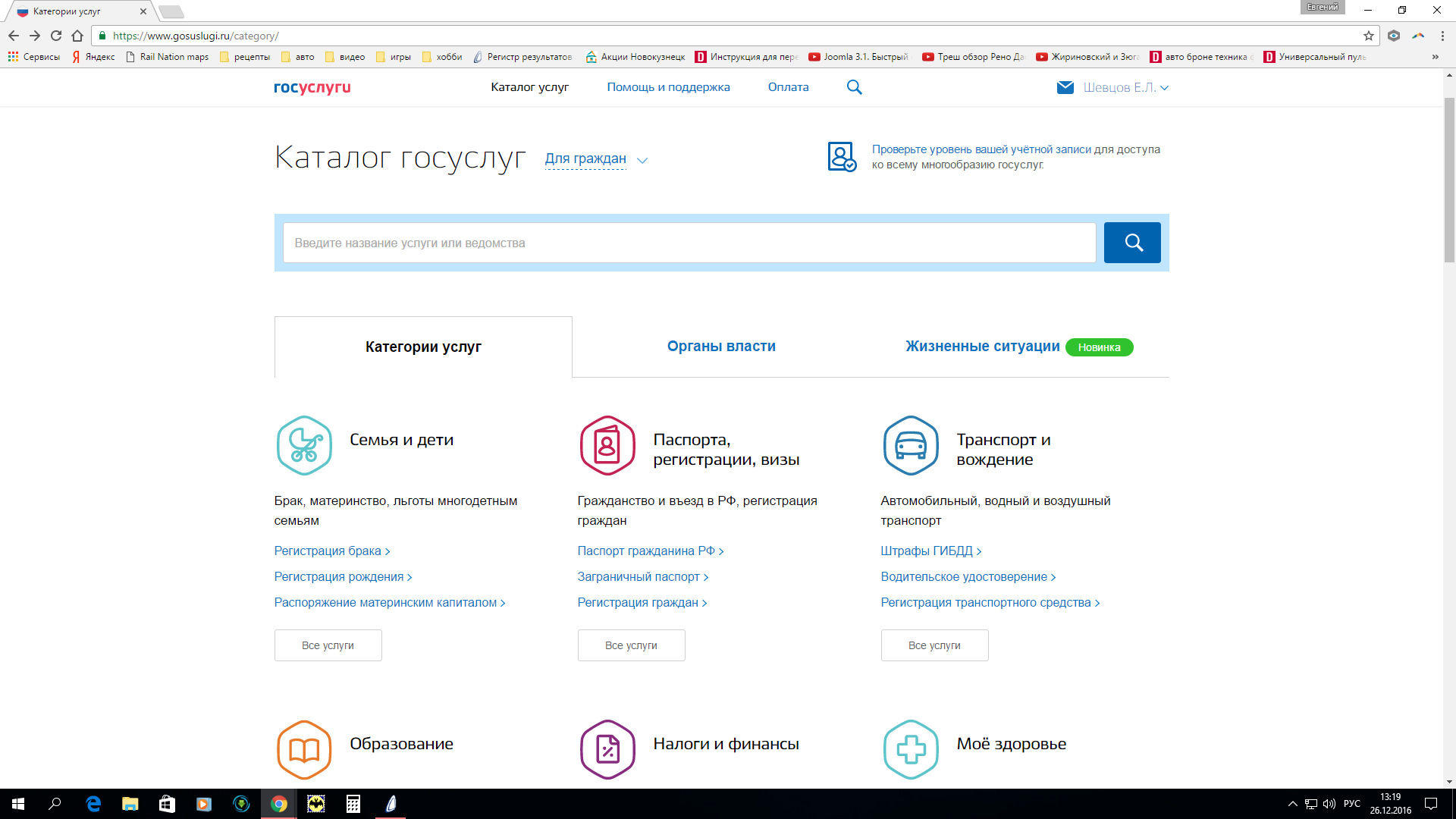Click the search icon to find services

(x=1132, y=242)
